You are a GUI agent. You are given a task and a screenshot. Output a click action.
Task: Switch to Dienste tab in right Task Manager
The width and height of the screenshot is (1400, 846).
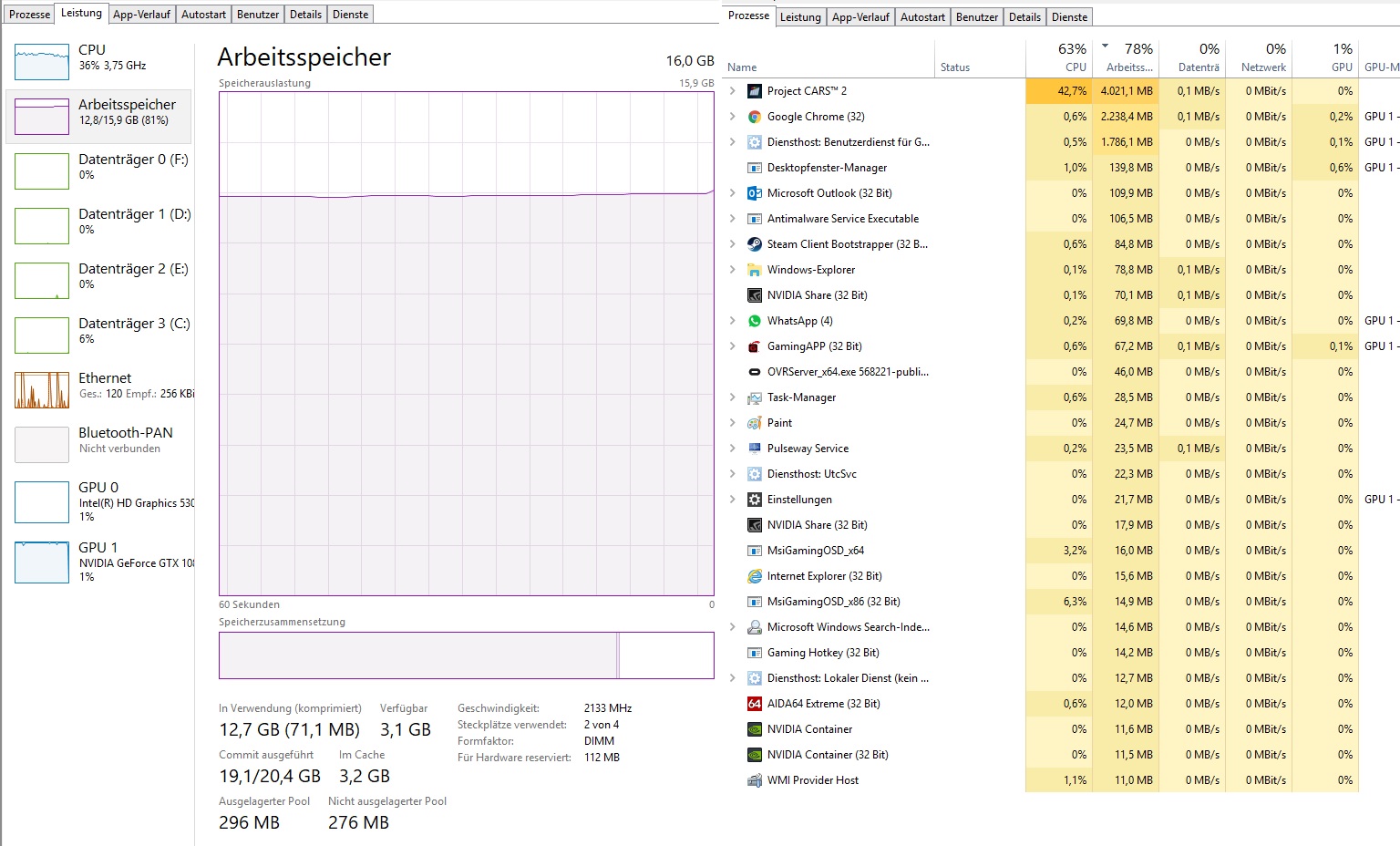(1069, 17)
